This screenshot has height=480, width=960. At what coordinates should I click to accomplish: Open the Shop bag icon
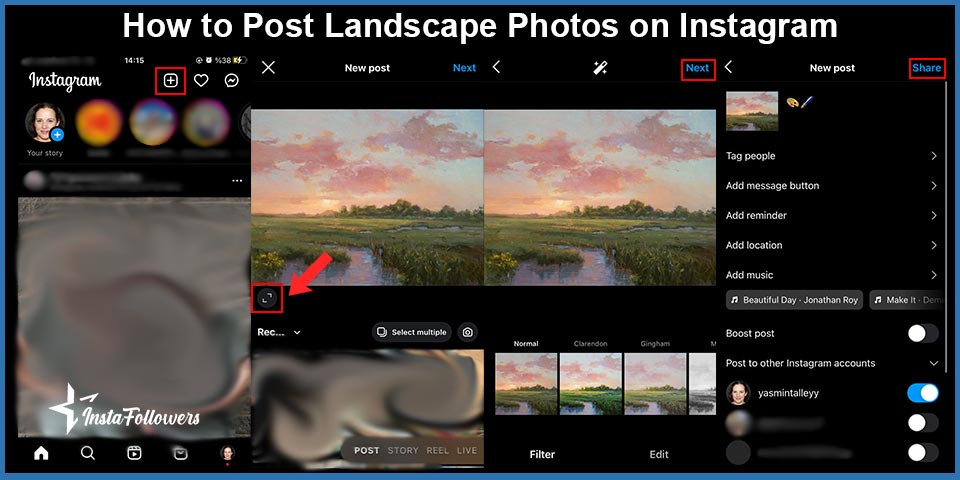point(180,453)
